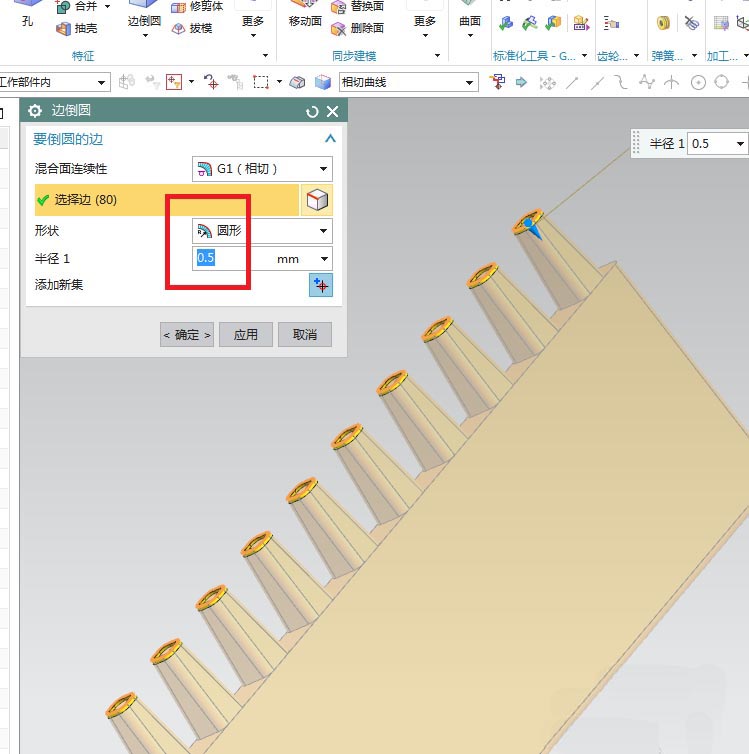The height and width of the screenshot is (754, 749).
Task: Open the 形状 圆形 dropdown
Action: 262,231
